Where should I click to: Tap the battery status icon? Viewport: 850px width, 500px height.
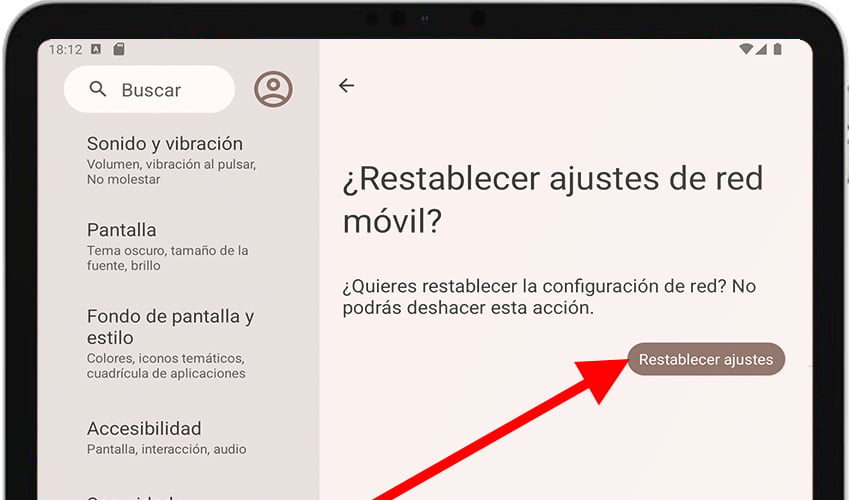[777, 49]
